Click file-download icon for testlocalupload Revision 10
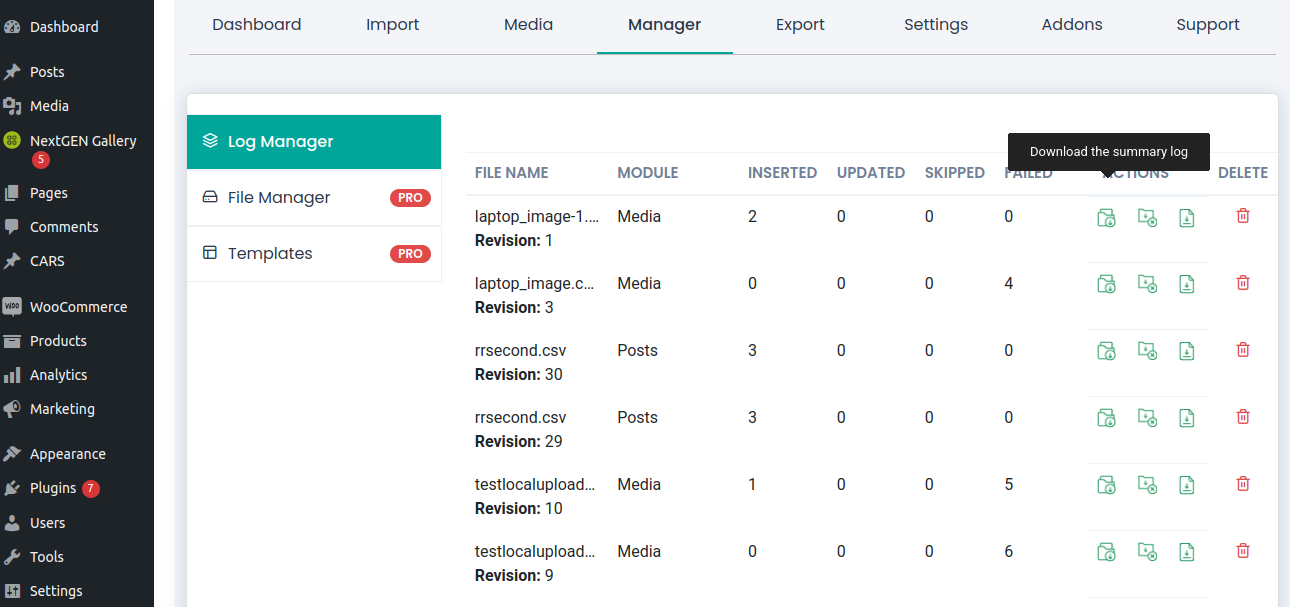The width and height of the screenshot is (1290, 607). 1187,485
